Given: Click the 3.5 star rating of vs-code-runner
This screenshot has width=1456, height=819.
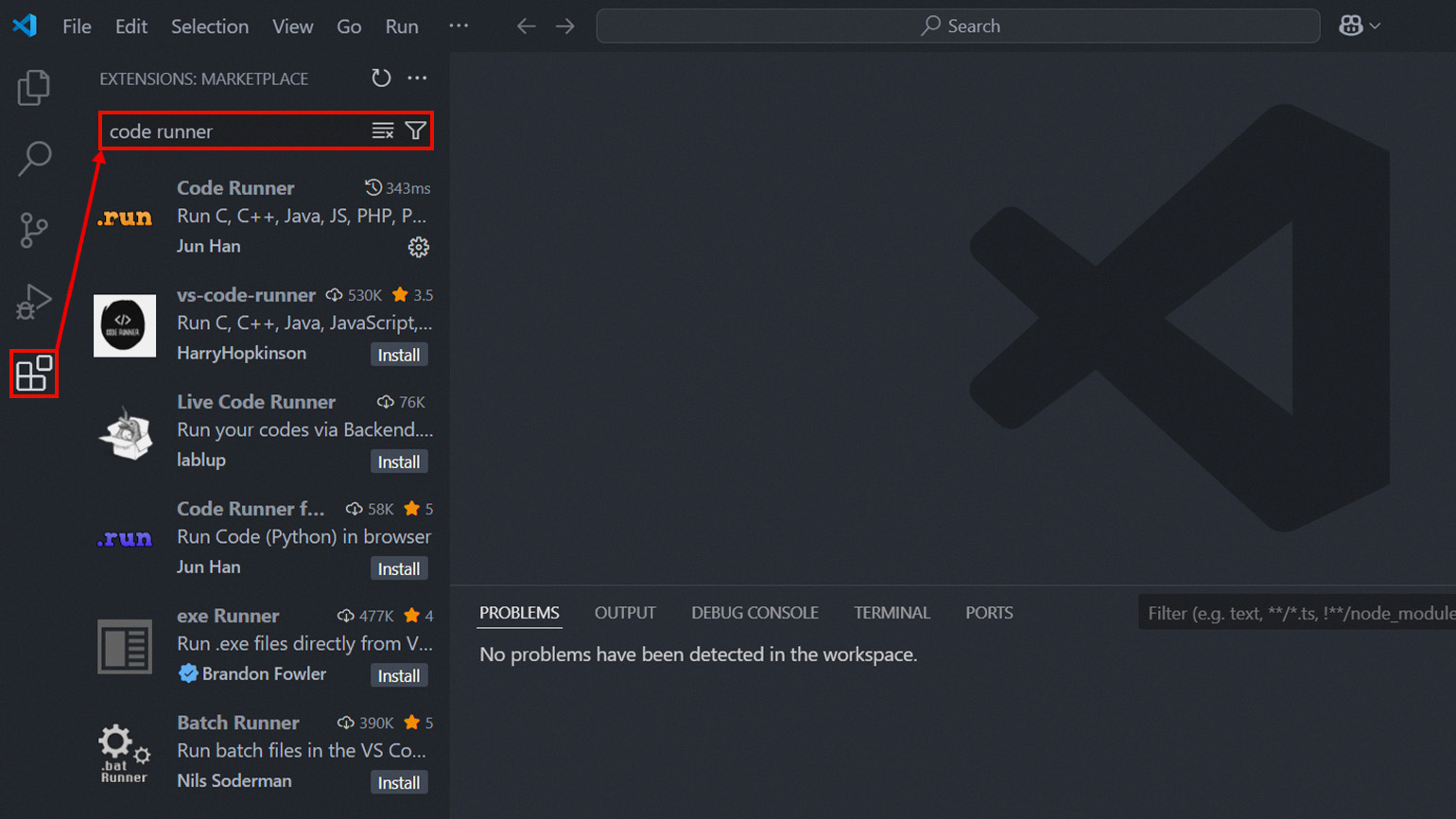Looking at the screenshot, I should [x=412, y=295].
